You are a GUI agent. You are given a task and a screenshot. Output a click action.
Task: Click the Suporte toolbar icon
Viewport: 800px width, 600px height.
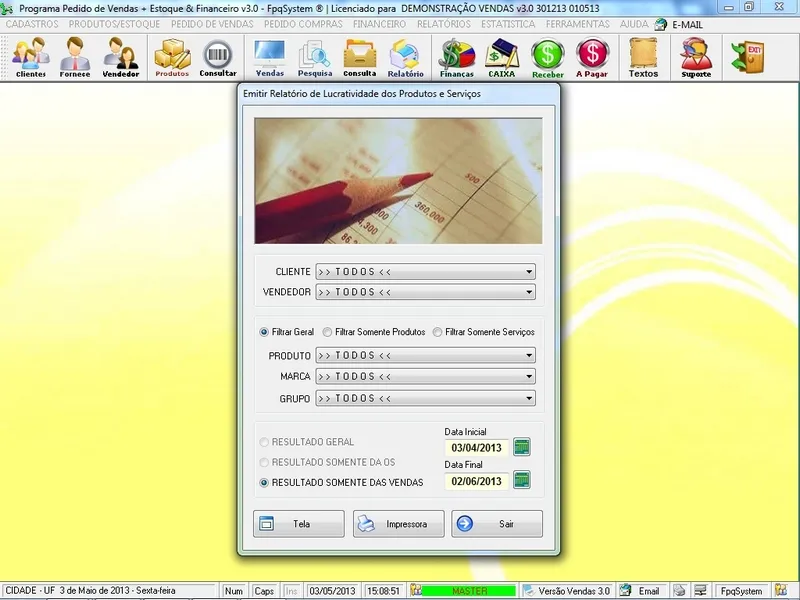click(696, 57)
